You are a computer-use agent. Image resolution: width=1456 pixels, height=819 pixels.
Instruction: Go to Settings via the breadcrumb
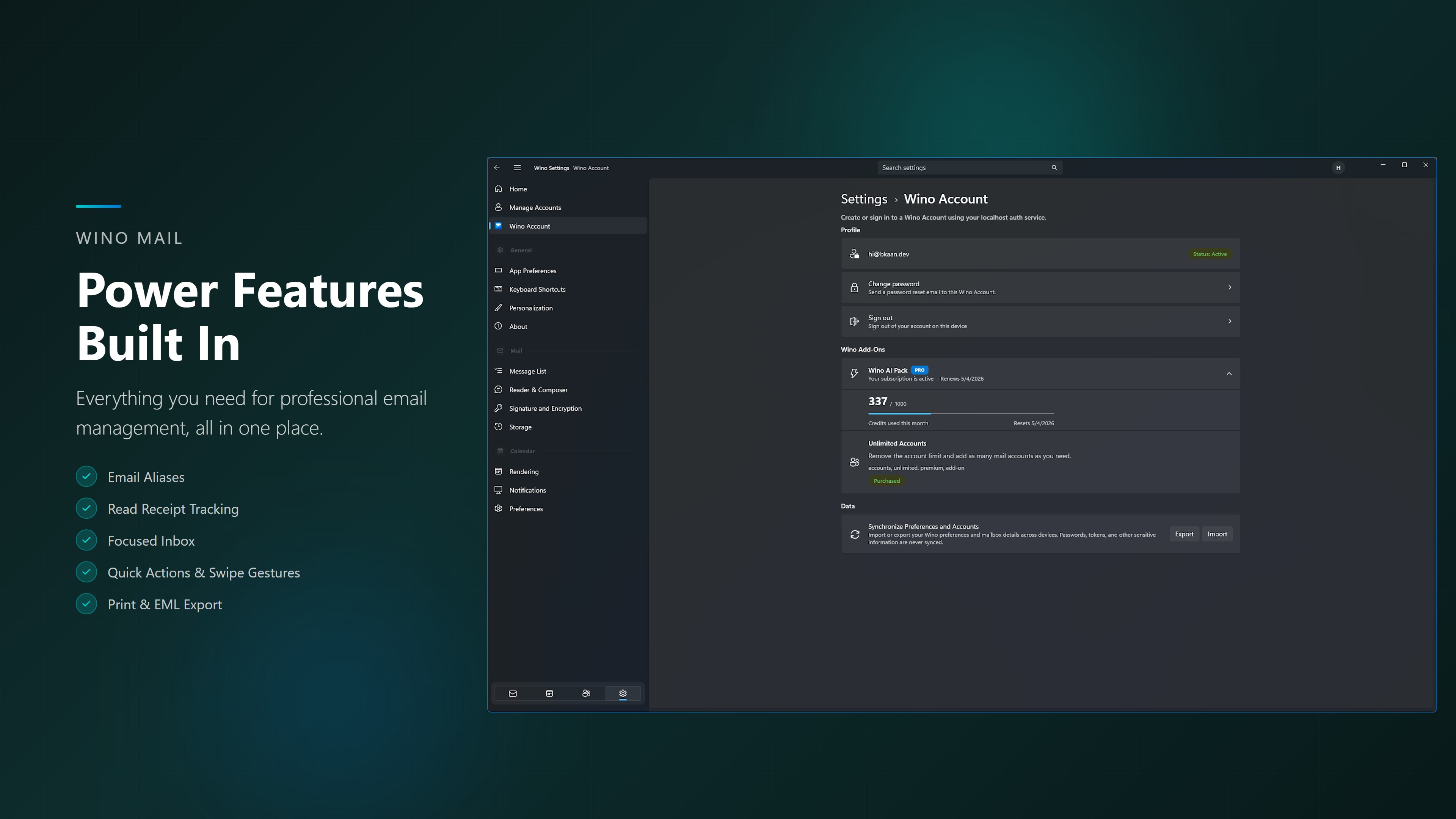pos(864,199)
